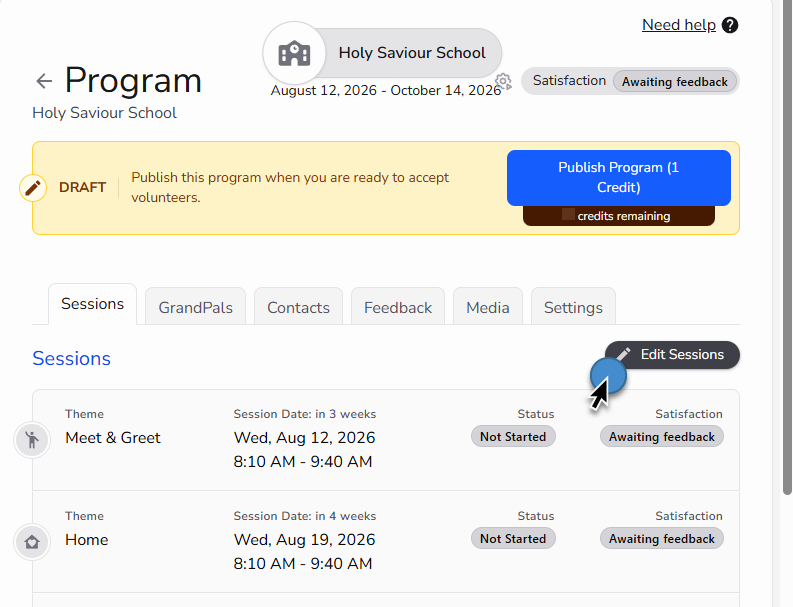Open the Contacts tab

click(x=298, y=307)
